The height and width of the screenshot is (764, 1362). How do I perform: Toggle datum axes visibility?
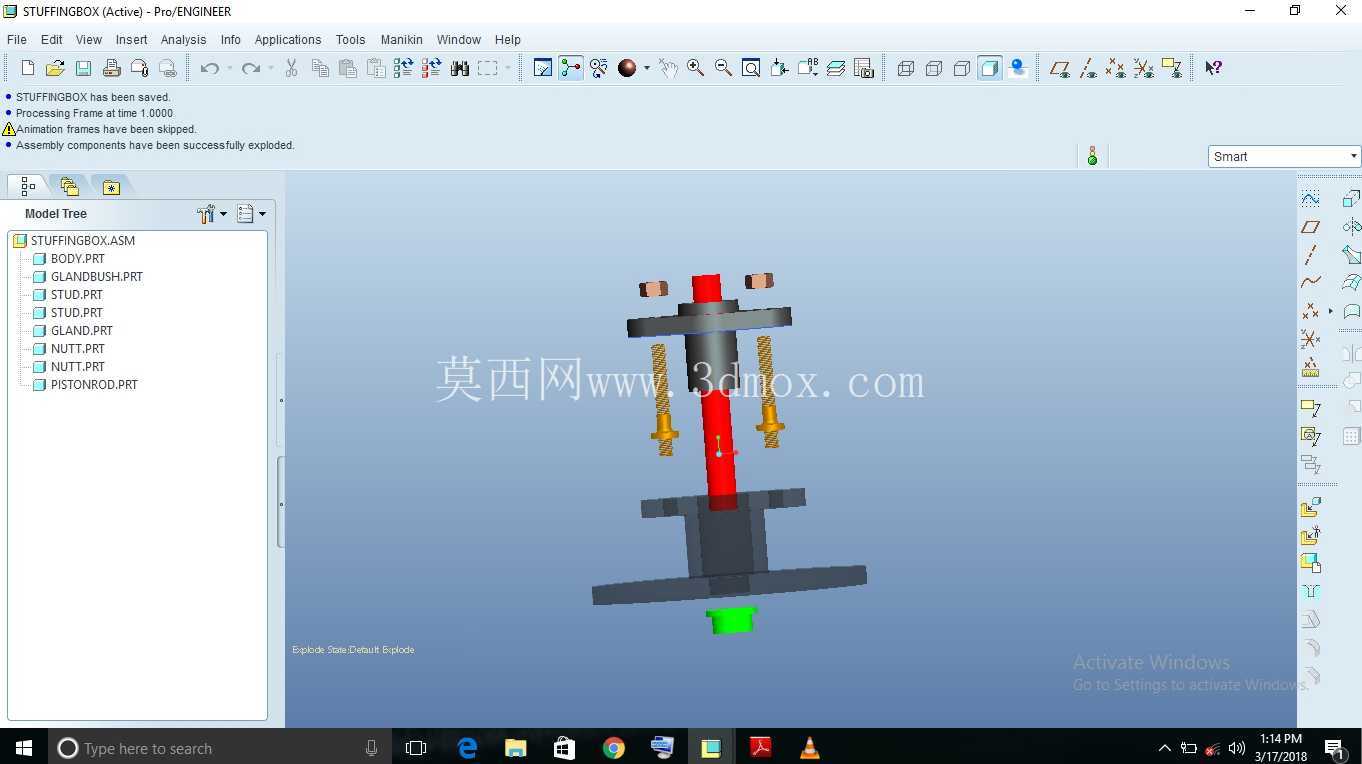[x=1088, y=68]
